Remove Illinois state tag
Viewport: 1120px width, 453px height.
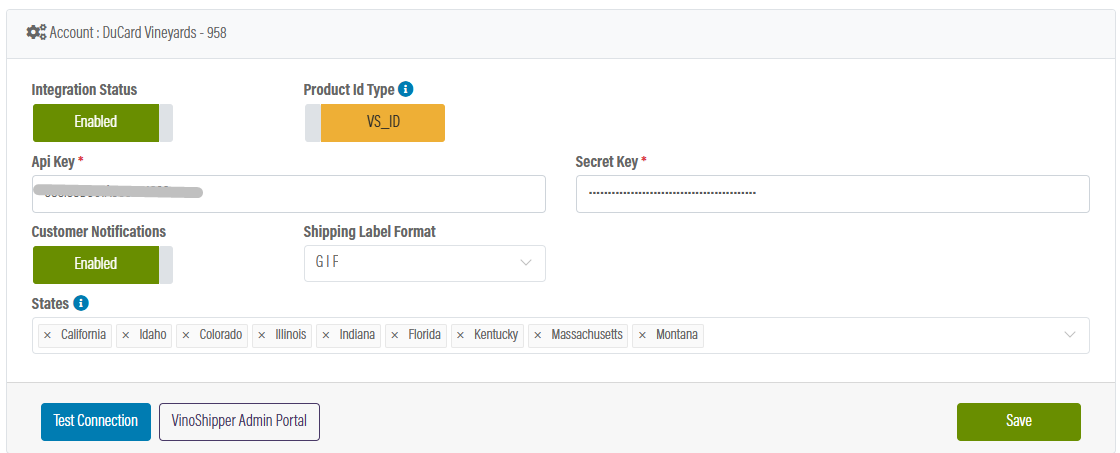261,335
